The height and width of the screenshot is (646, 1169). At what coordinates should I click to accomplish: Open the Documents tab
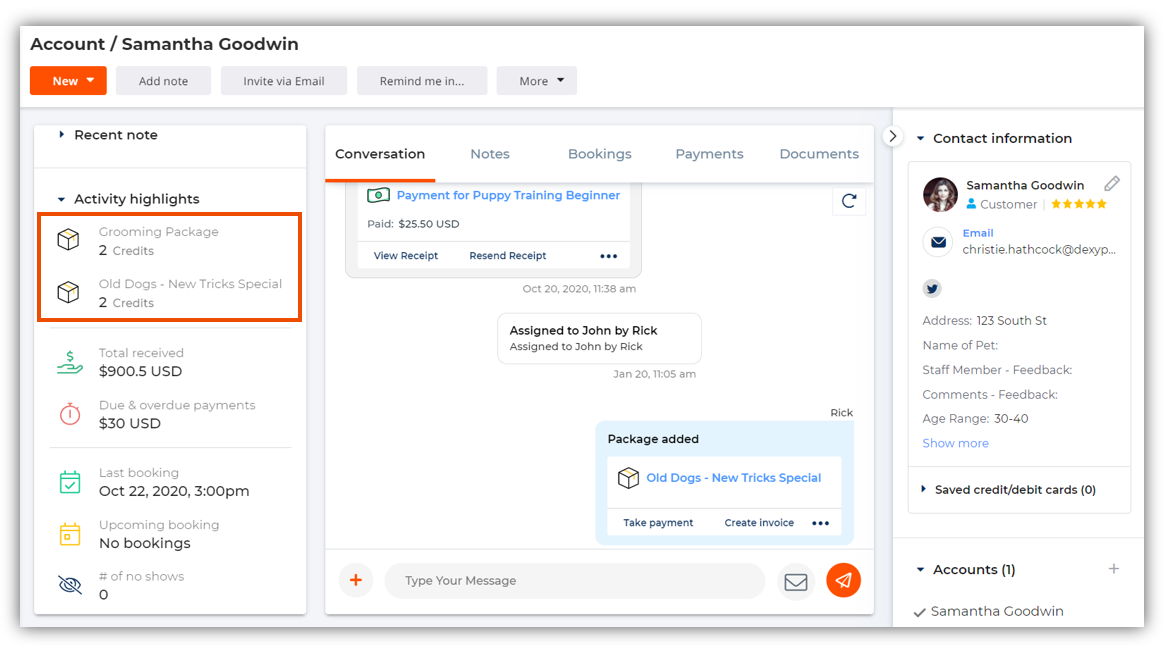pyautogui.click(x=819, y=154)
